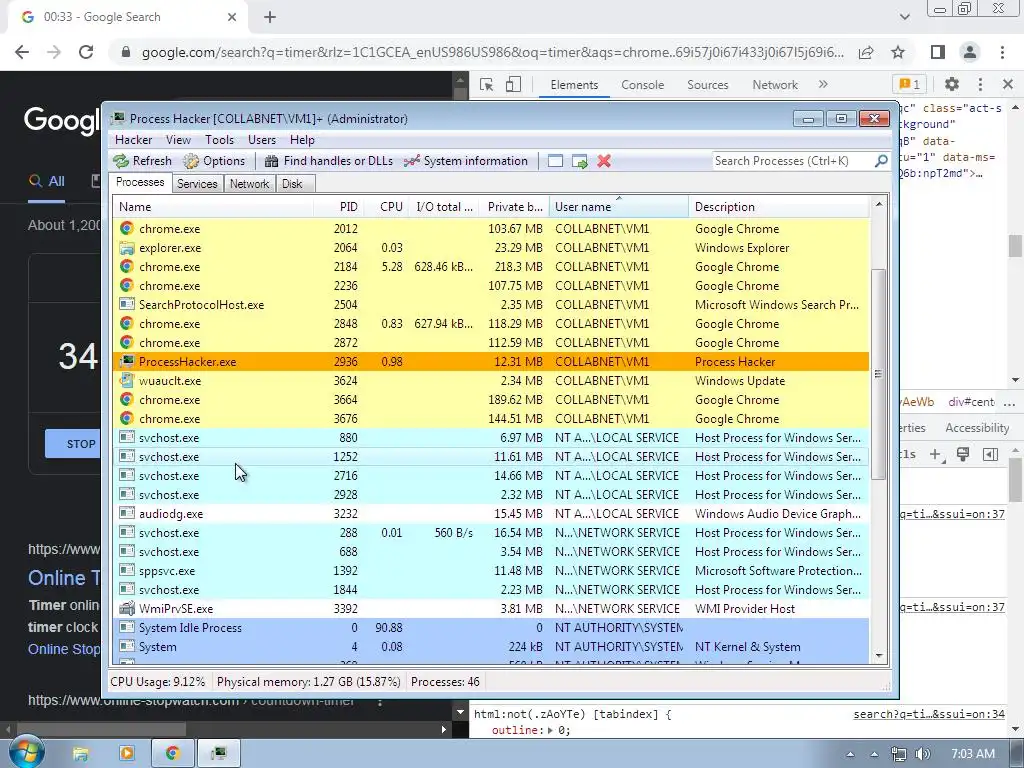The image size is (1024, 768).
Task: Click the volume icon in system tray
Action: [923, 754]
